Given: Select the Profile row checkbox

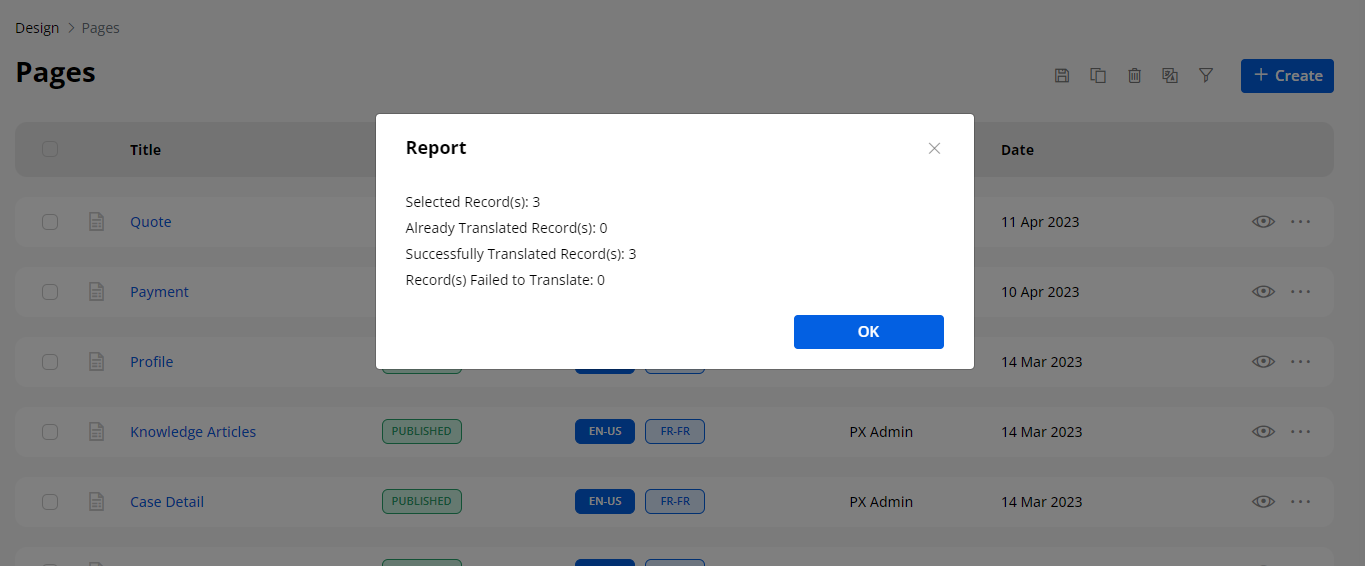Looking at the screenshot, I should (x=50, y=362).
